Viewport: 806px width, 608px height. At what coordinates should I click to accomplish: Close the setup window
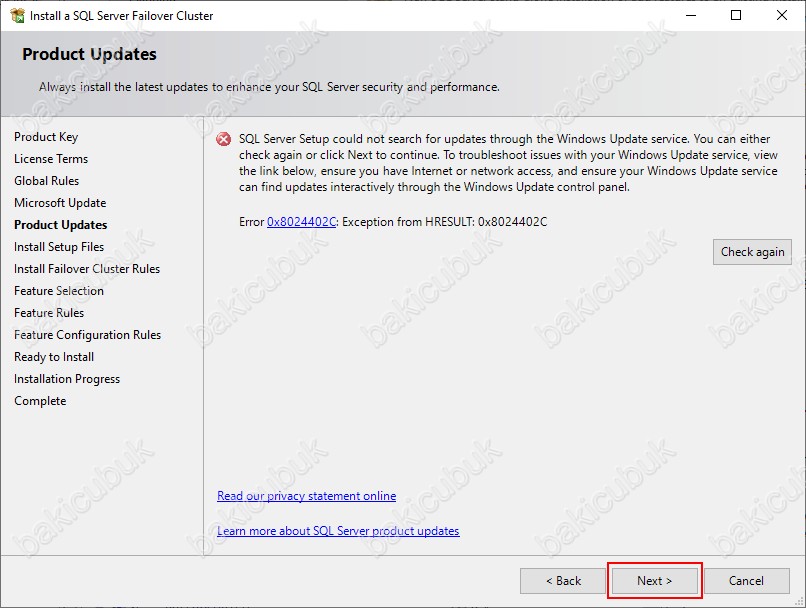point(782,15)
